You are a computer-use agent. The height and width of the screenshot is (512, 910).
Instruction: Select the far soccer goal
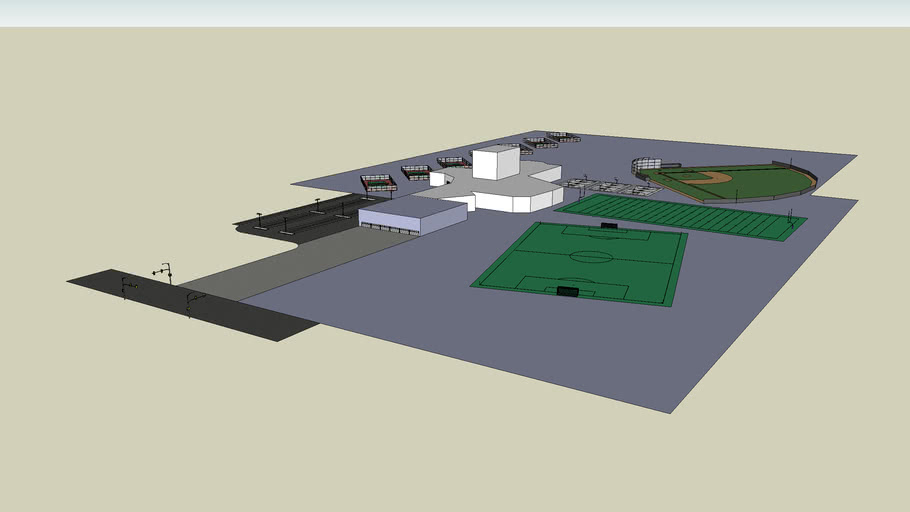coord(609,227)
